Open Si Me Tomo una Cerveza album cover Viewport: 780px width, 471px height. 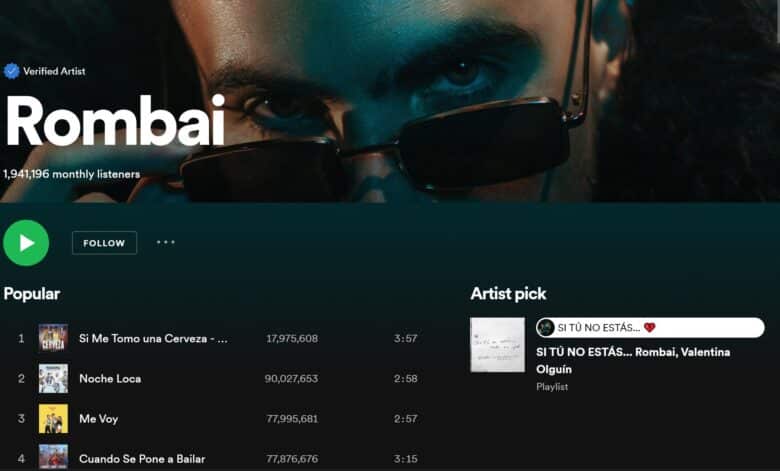click(x=53, y=338)
